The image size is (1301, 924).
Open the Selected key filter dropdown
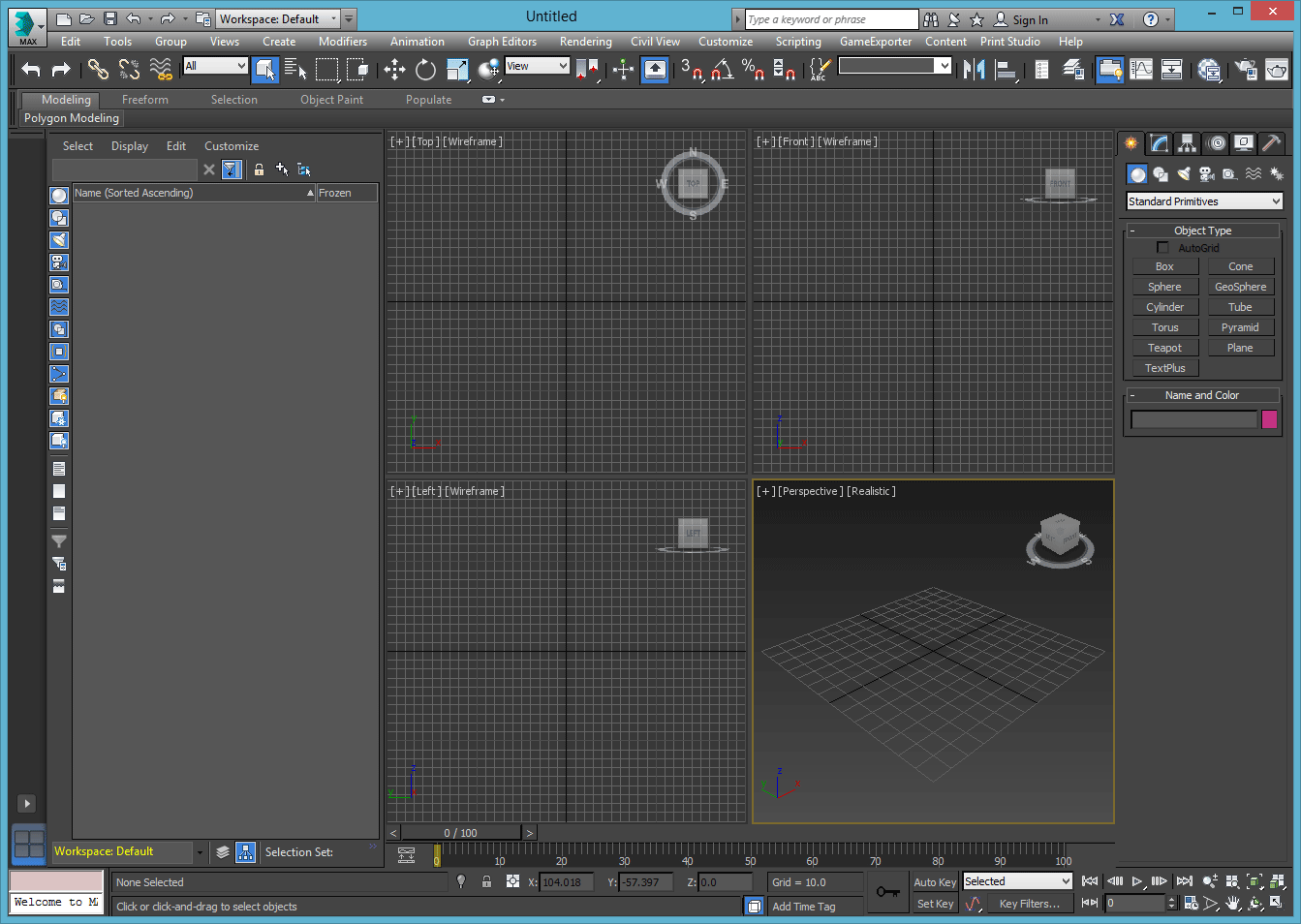[x=1017, y=881]
